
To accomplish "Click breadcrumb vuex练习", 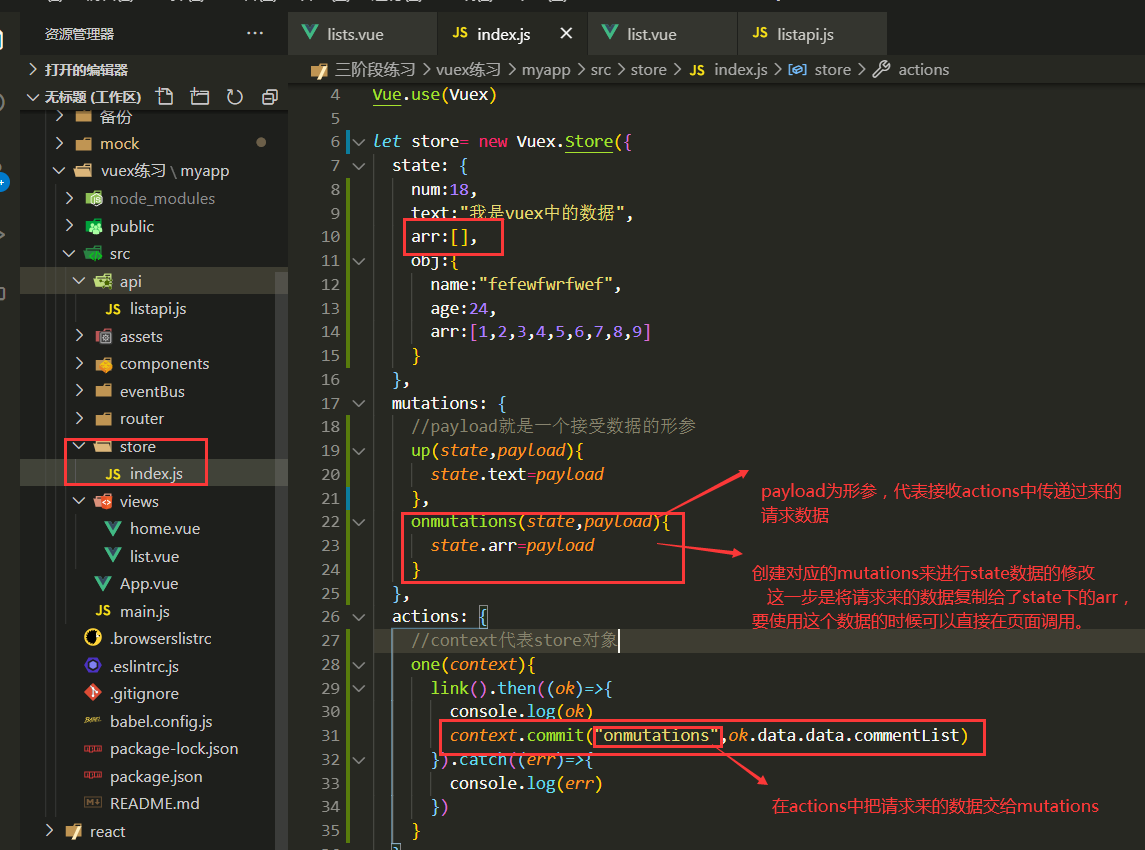I will coord(468,69).
